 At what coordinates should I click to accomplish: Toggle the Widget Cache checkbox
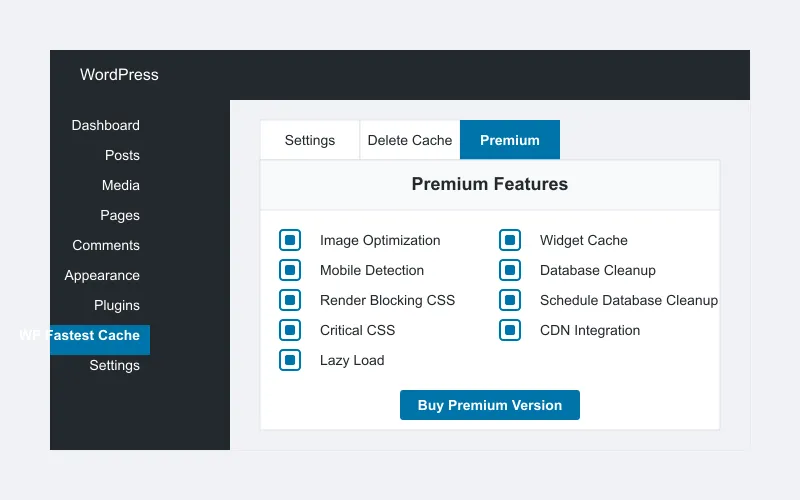coord(510,240)
